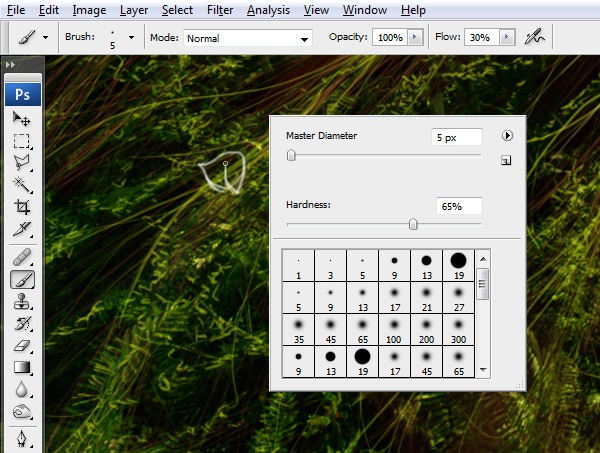Screen dimensions: 600x453
Task: Expand toolbox with double-arrow icon
Action: pyautogui.click(x=10, y=65)
